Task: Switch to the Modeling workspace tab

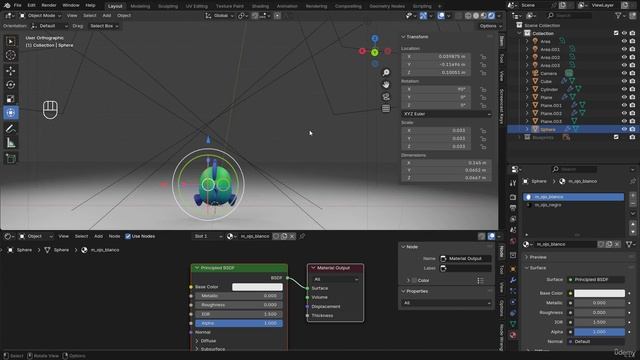Action: click(140, 6)
